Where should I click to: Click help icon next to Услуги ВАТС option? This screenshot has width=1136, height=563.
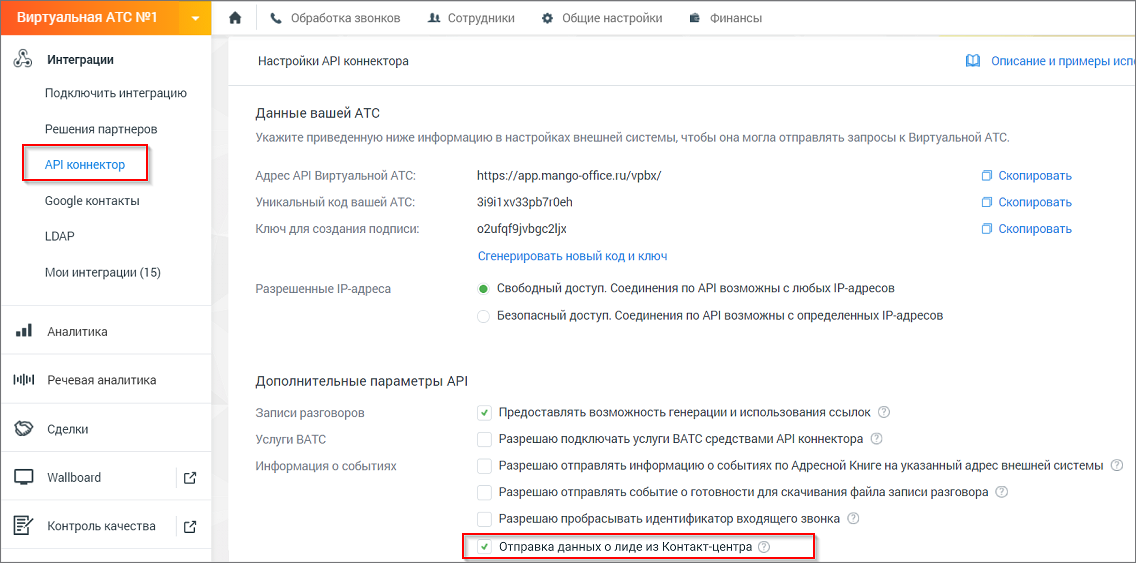tap(877, 439)
